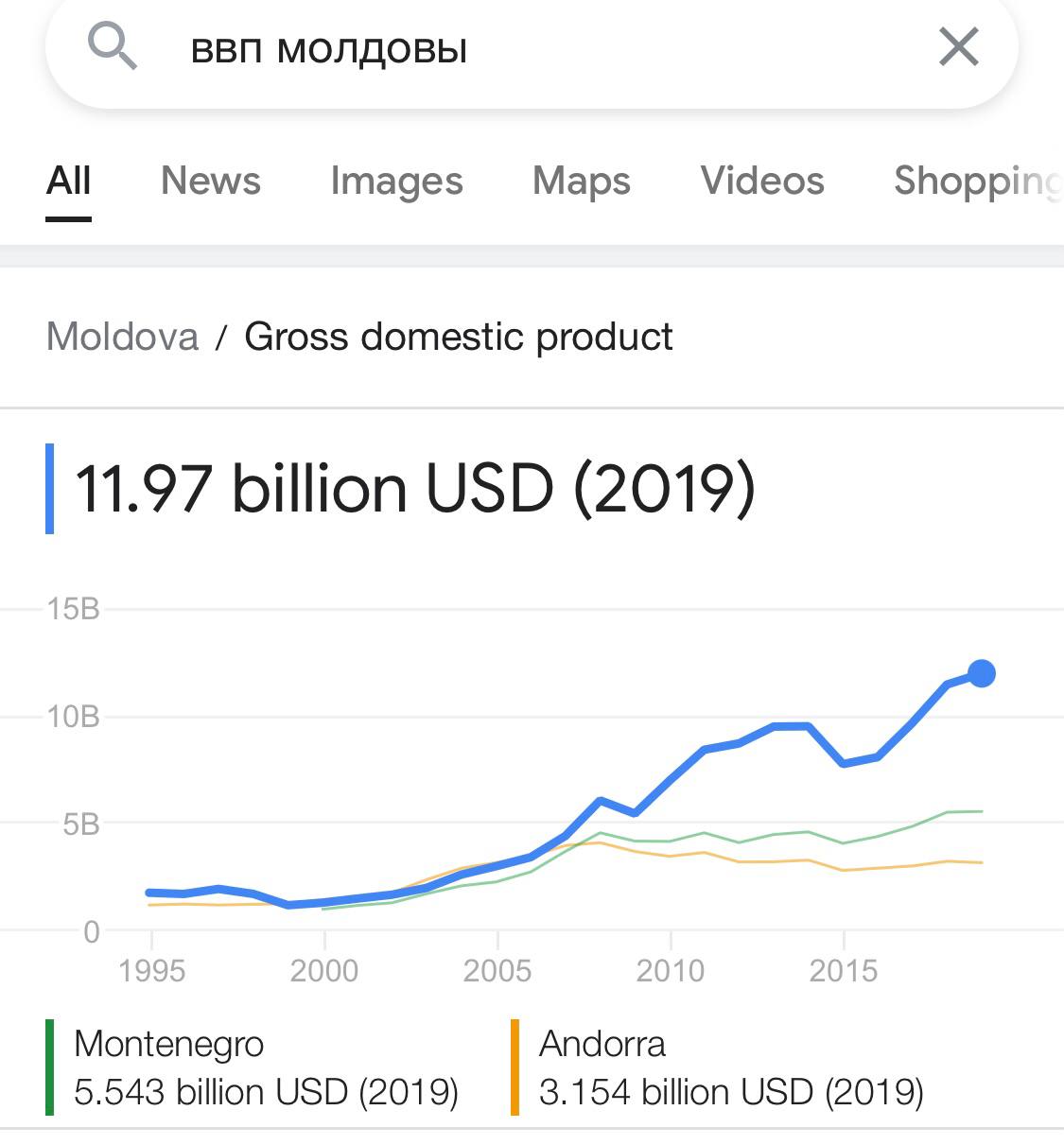Image resolution: width=1064 pixels, height=1145 pixels.
Task: Switch to the Shopping tab
Action: tap(978, 181)
